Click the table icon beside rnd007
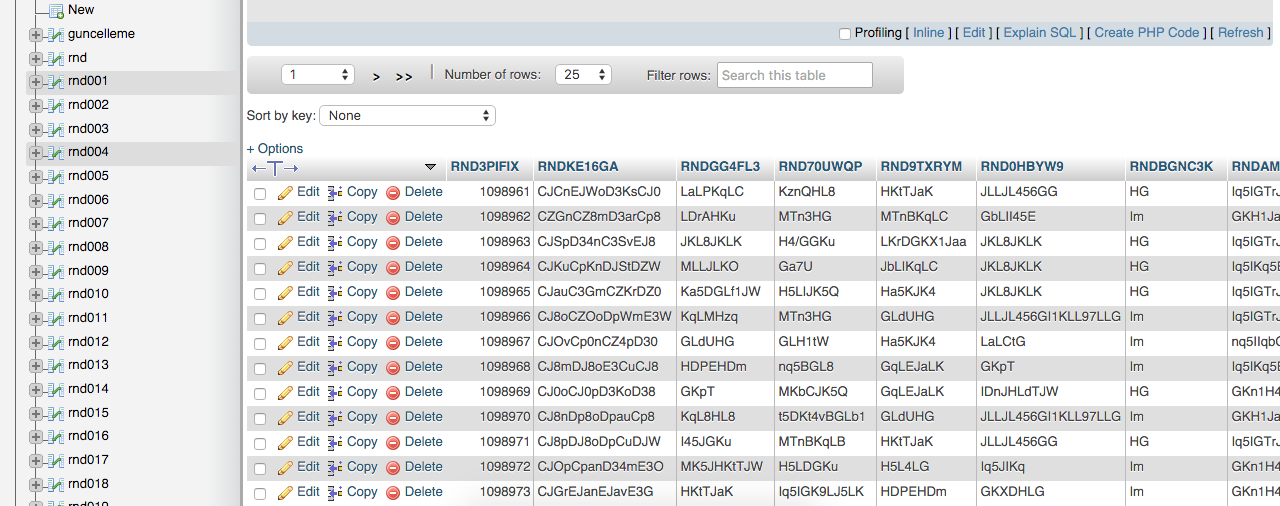 [x=56, y=223]
